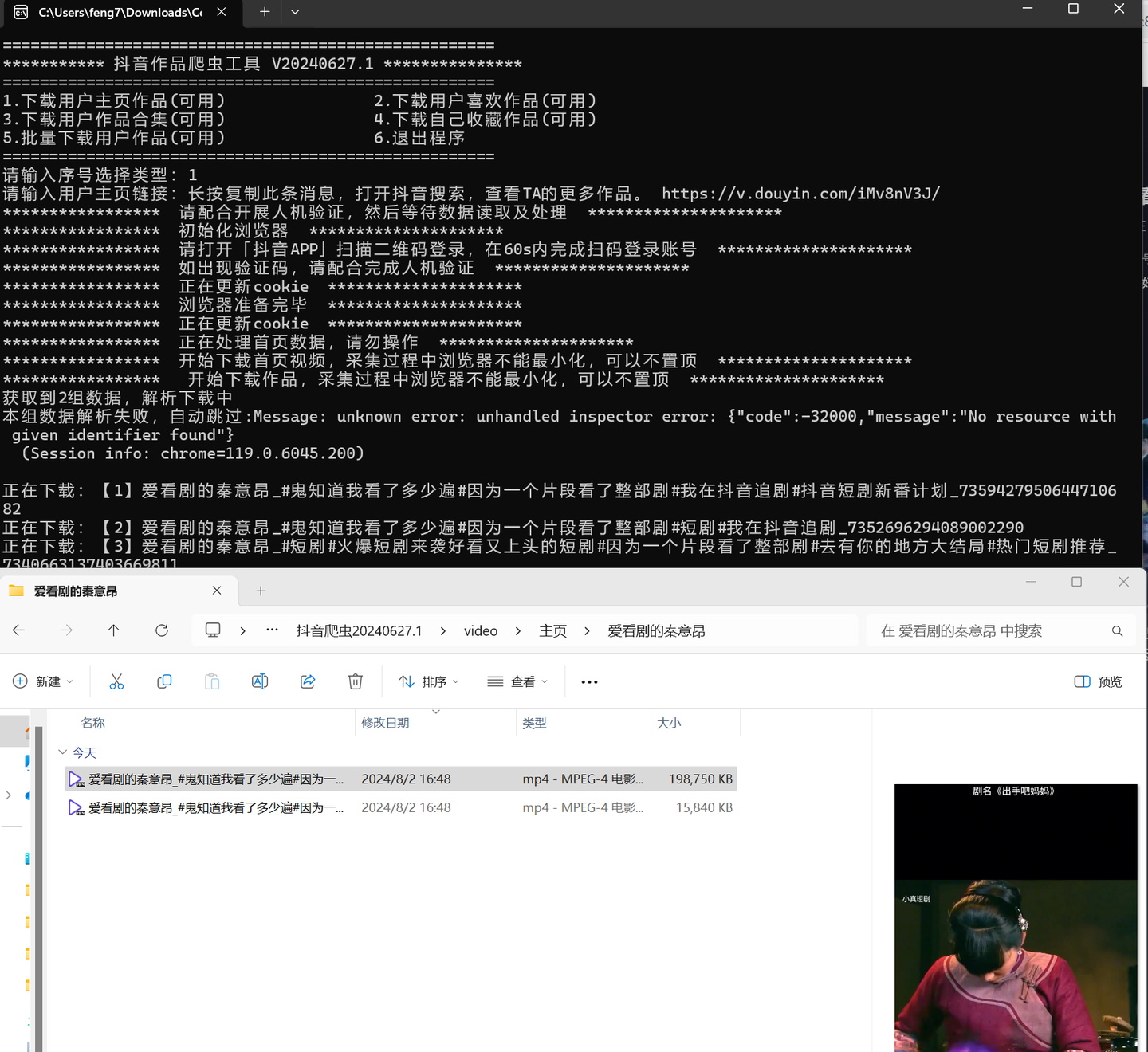The width and height of the screenshot is (1148, 1052).
Task: Minimize the Explorer window
Action: point(1031,582)
